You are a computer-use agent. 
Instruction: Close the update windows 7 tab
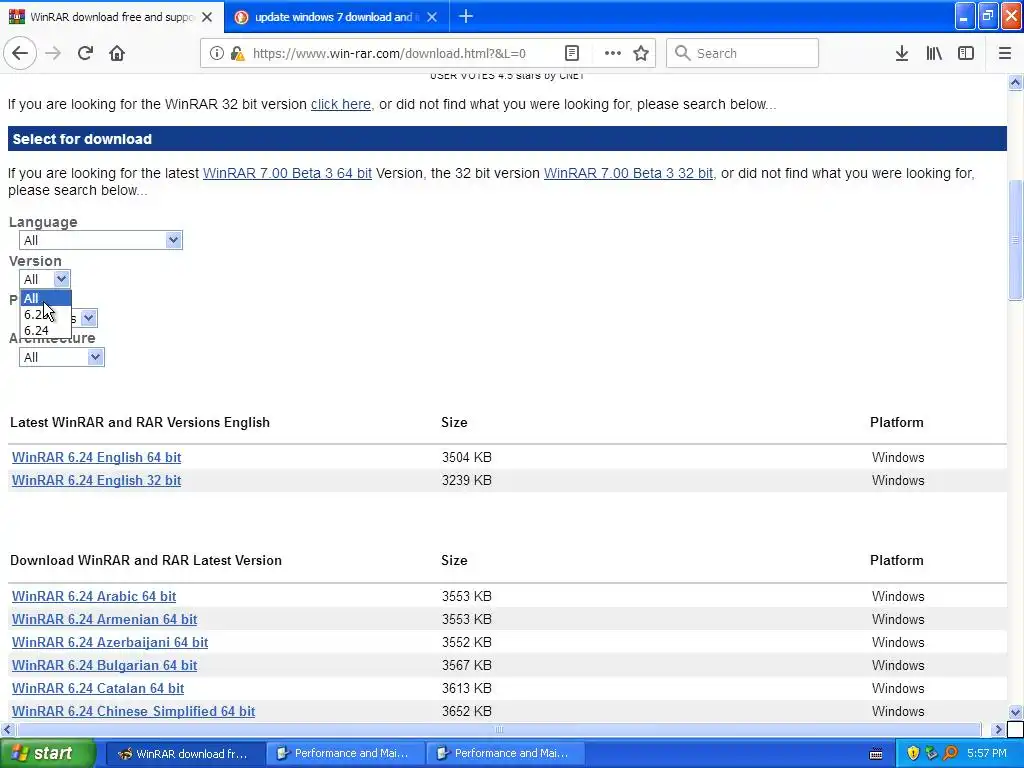pos(432,17)
